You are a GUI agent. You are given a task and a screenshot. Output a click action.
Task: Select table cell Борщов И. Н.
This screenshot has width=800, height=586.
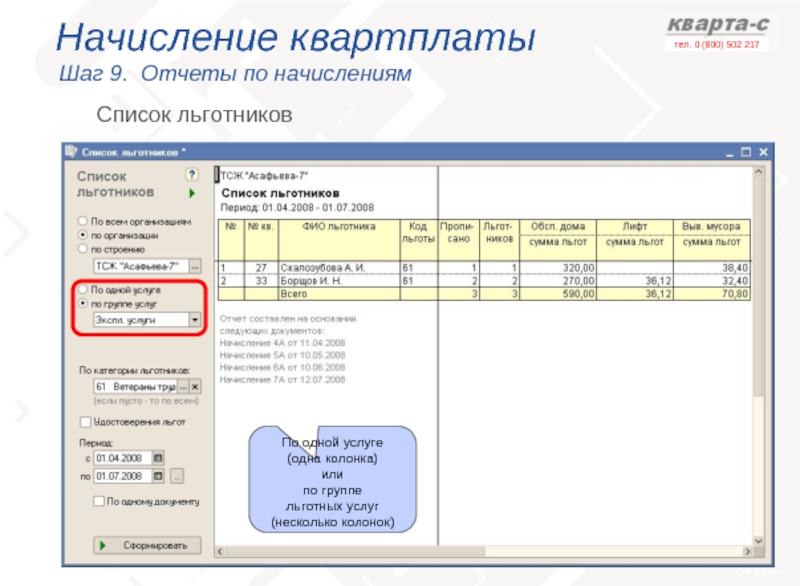pos(339,281)
